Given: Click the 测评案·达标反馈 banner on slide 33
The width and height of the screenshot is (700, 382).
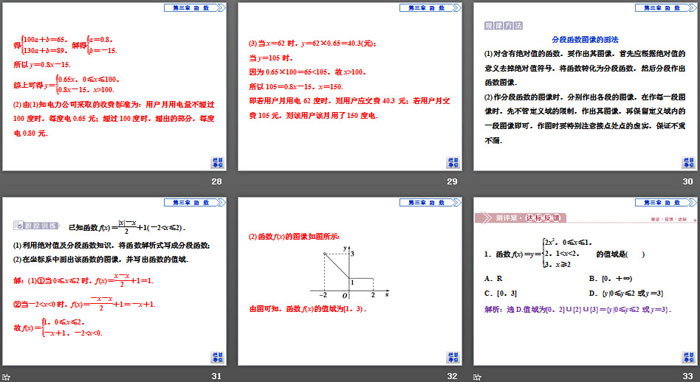Looking at the screenshot, I should (x=521, y=218).
